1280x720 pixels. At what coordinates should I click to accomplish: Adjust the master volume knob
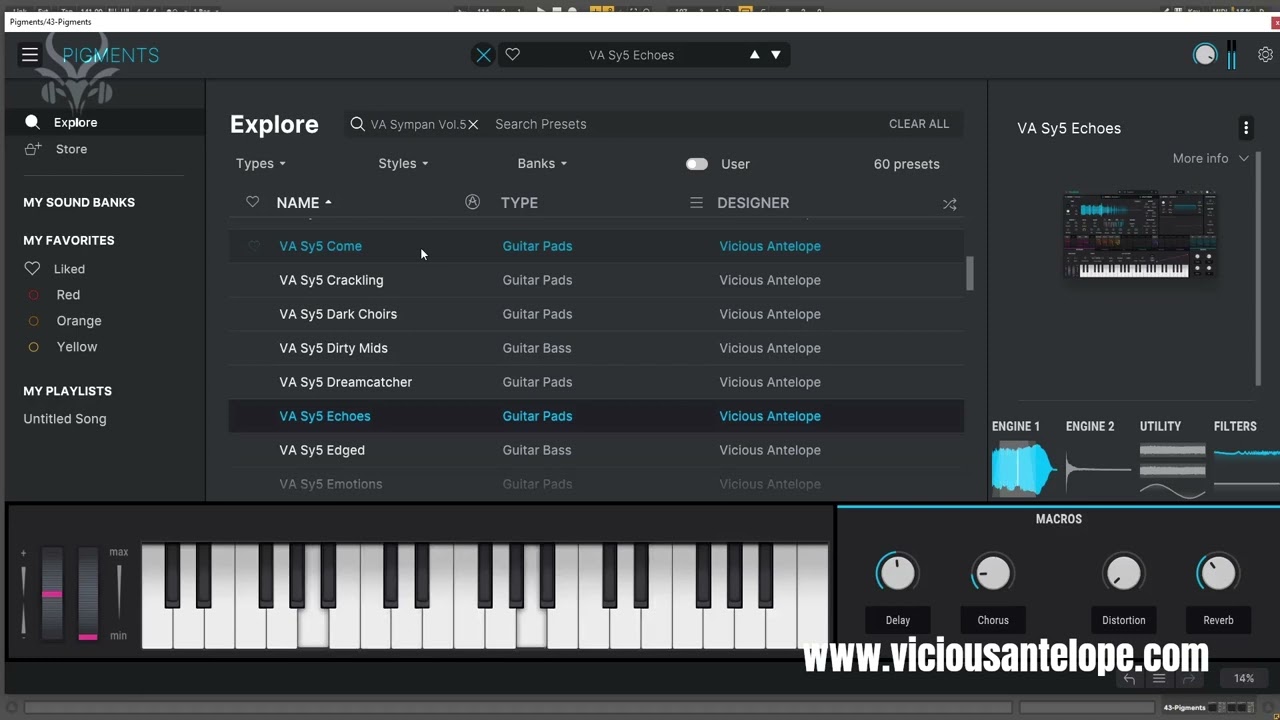[1205, 55]
